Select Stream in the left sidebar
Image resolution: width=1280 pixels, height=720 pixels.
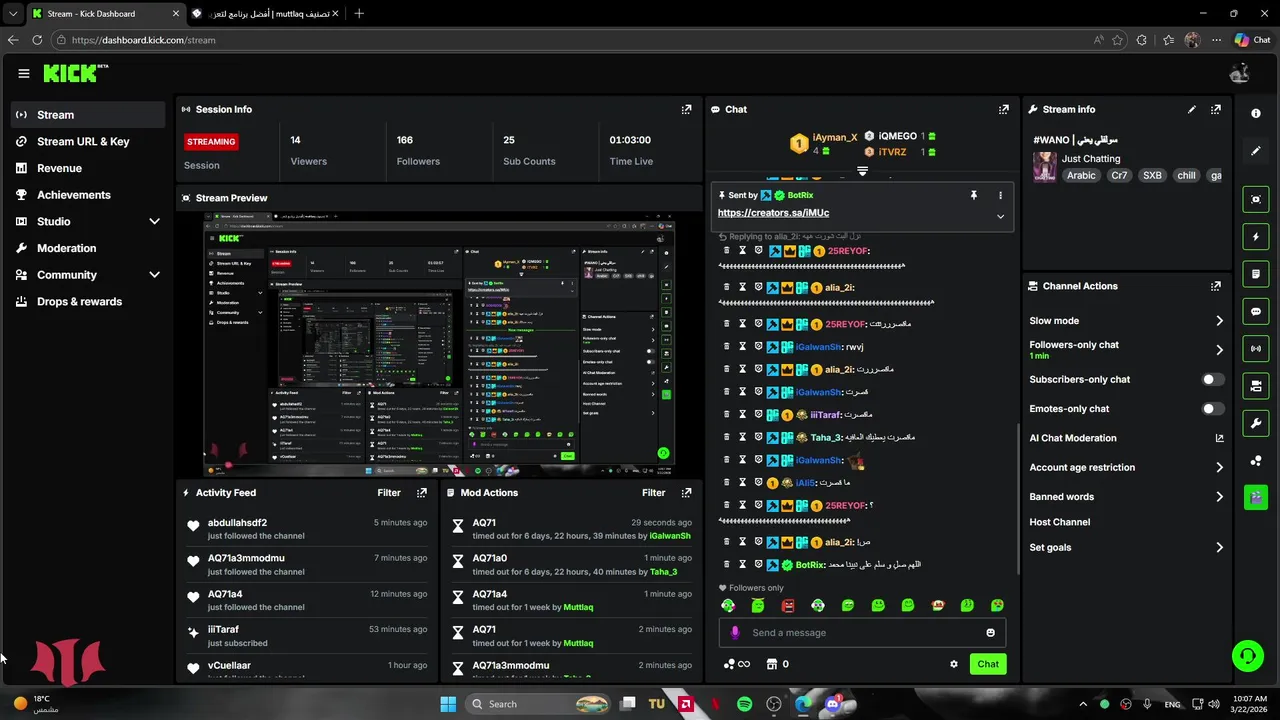(x=88, y=115)
